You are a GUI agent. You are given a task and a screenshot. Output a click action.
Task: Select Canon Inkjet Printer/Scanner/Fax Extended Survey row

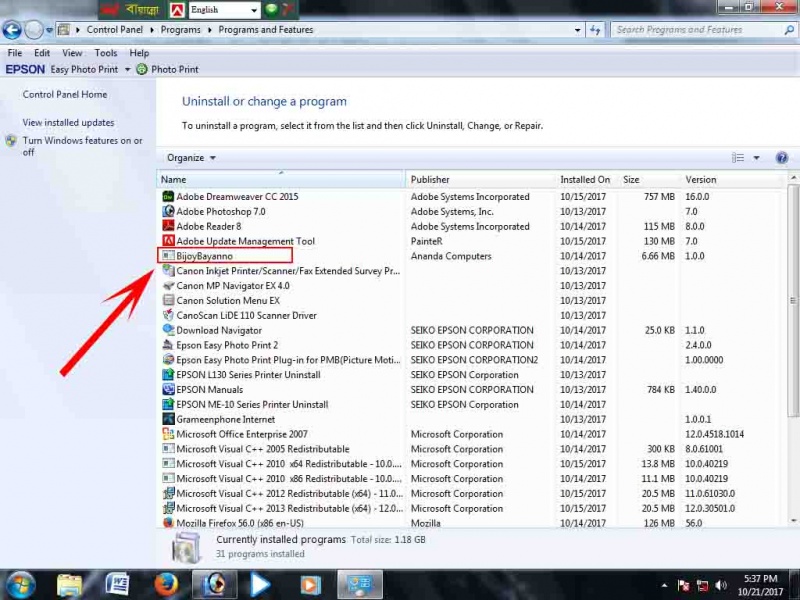point(472,271)
